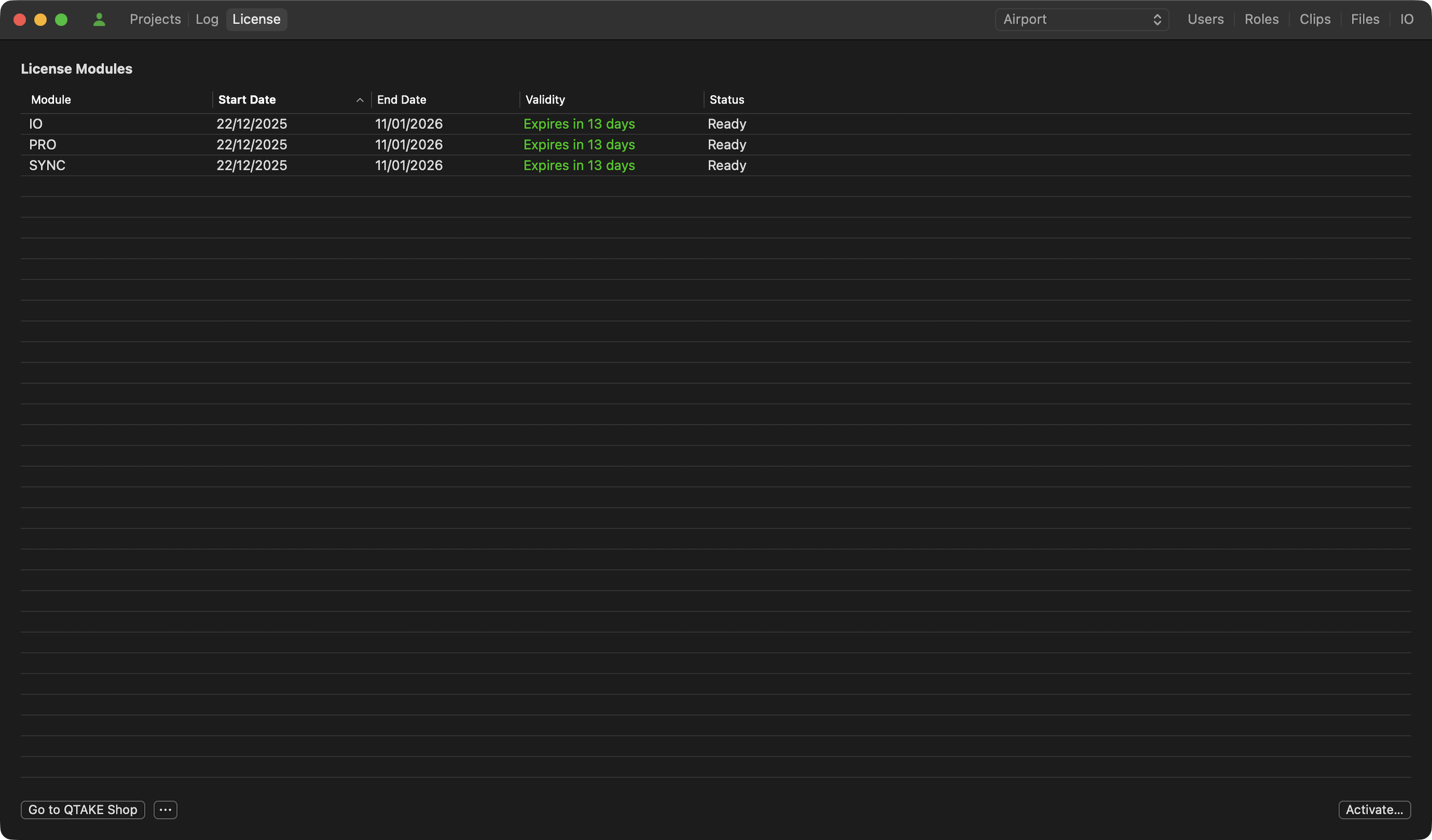Select the License tab
The height and width of the screenshot is (840, 1432).
coord(256,19)
